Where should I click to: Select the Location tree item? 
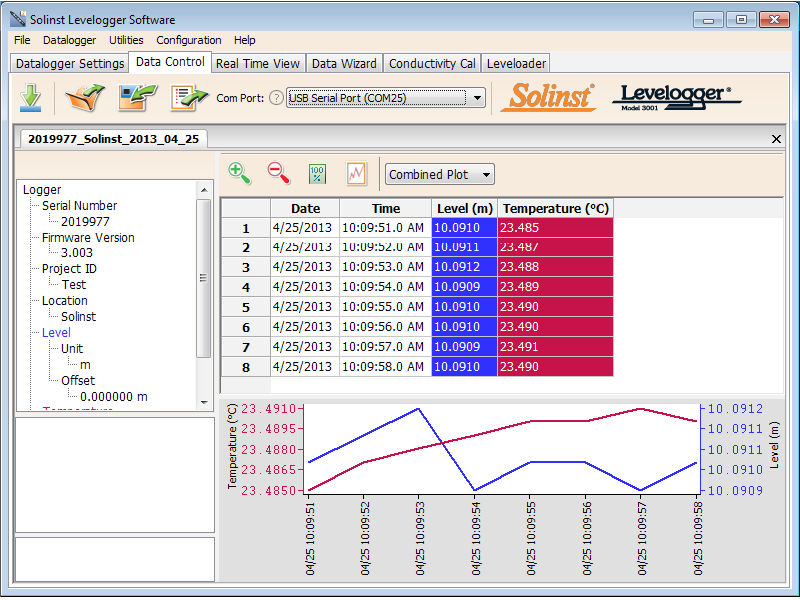[x=64, y=301]
